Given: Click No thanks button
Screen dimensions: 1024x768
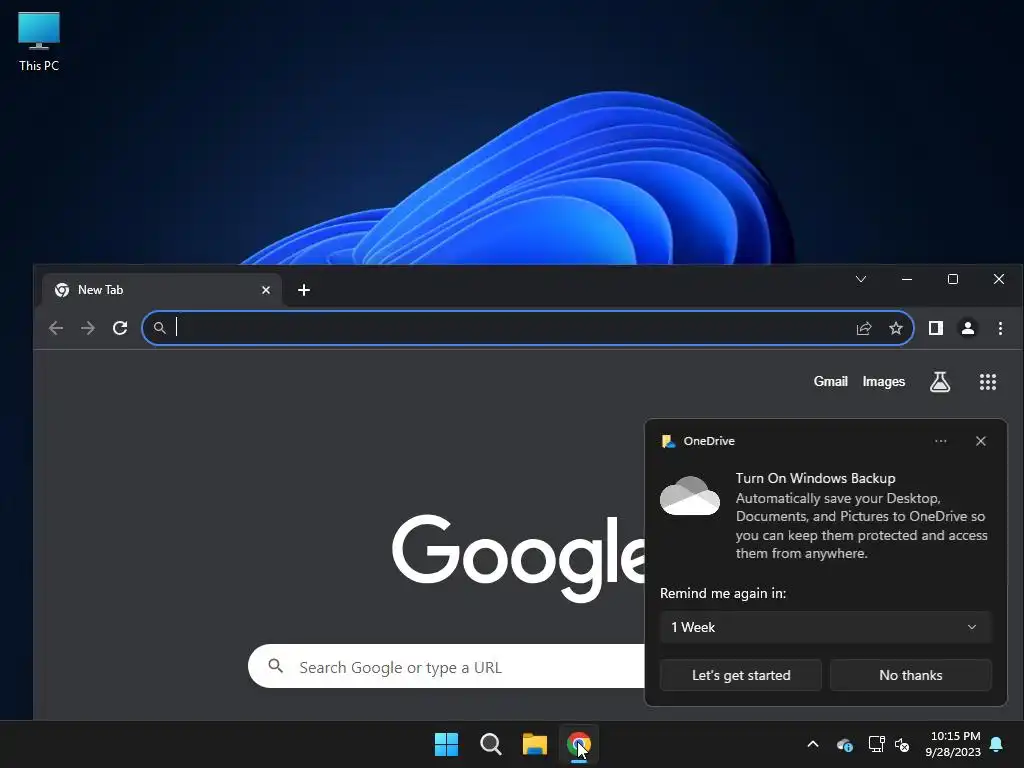Looking at the screenshot, I should click(910, 675).
